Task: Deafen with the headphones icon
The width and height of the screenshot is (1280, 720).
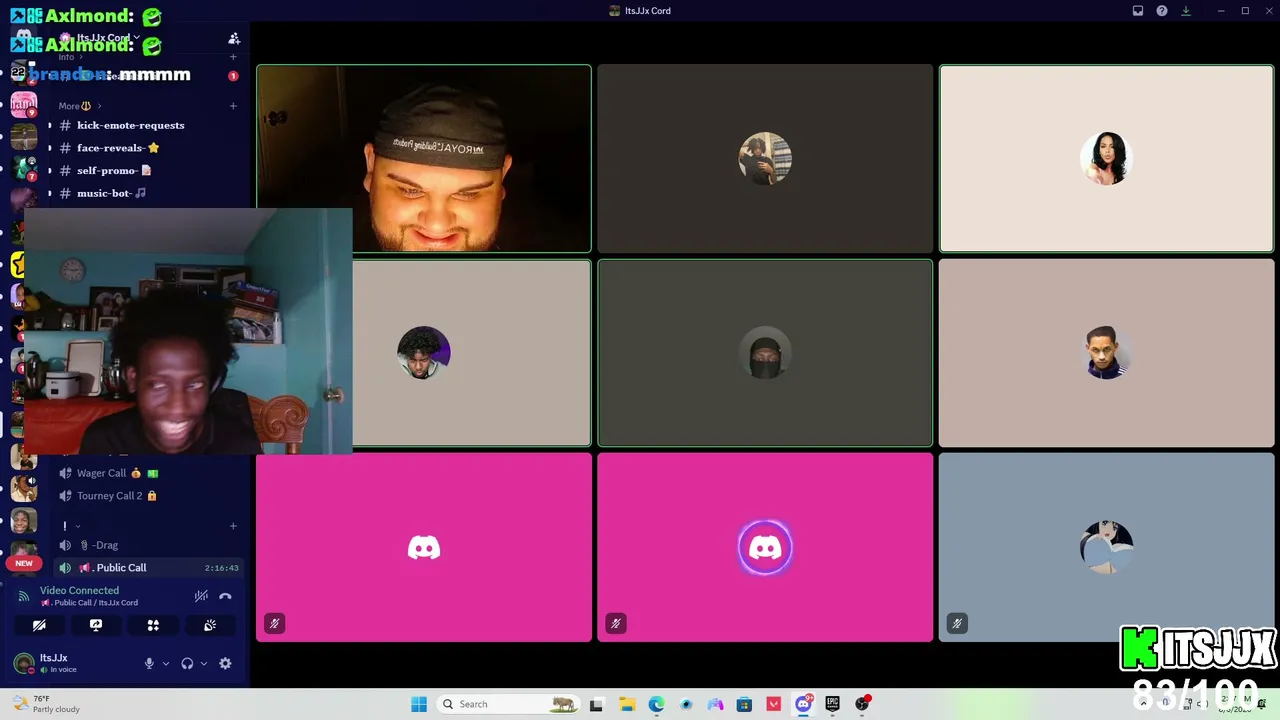Action: click(x=187, y=663)
